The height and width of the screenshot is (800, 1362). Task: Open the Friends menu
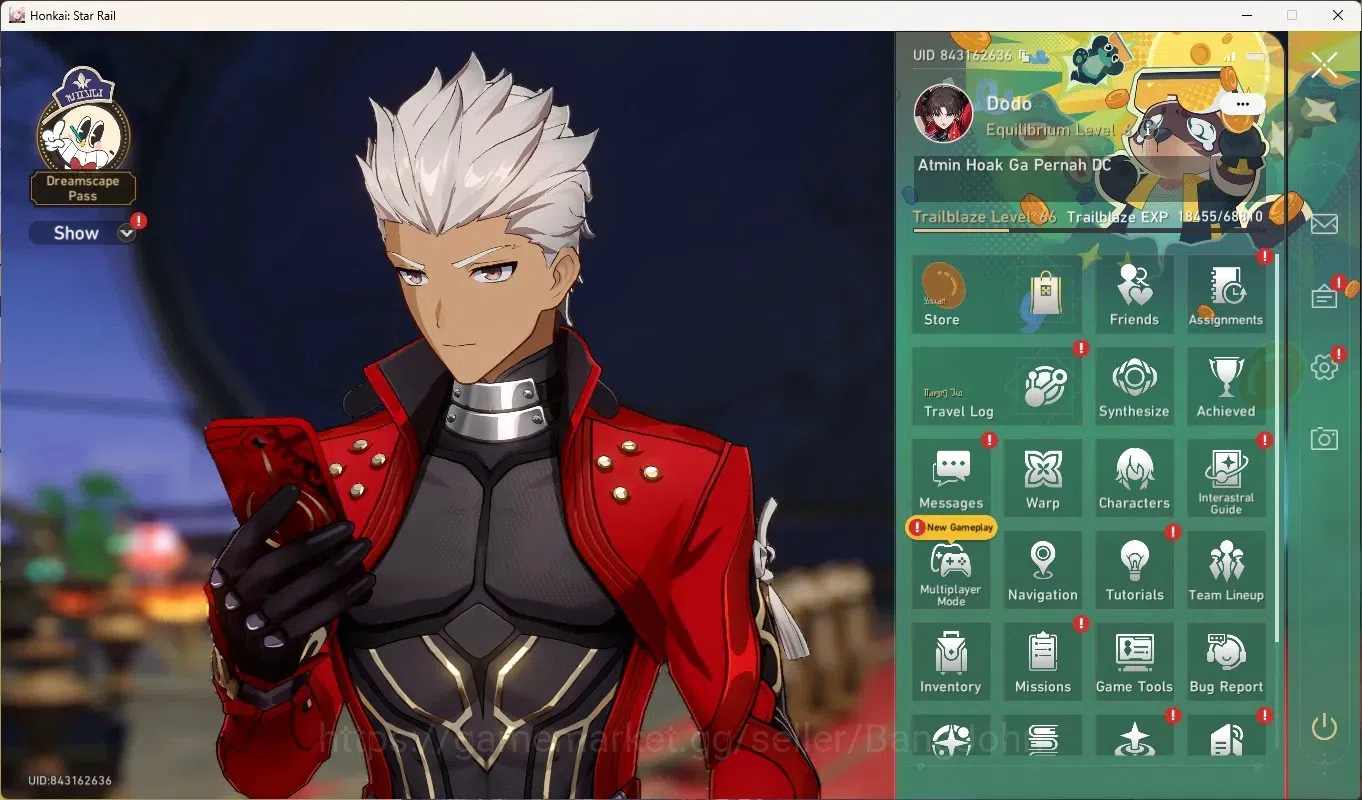tap(1134, 294)
